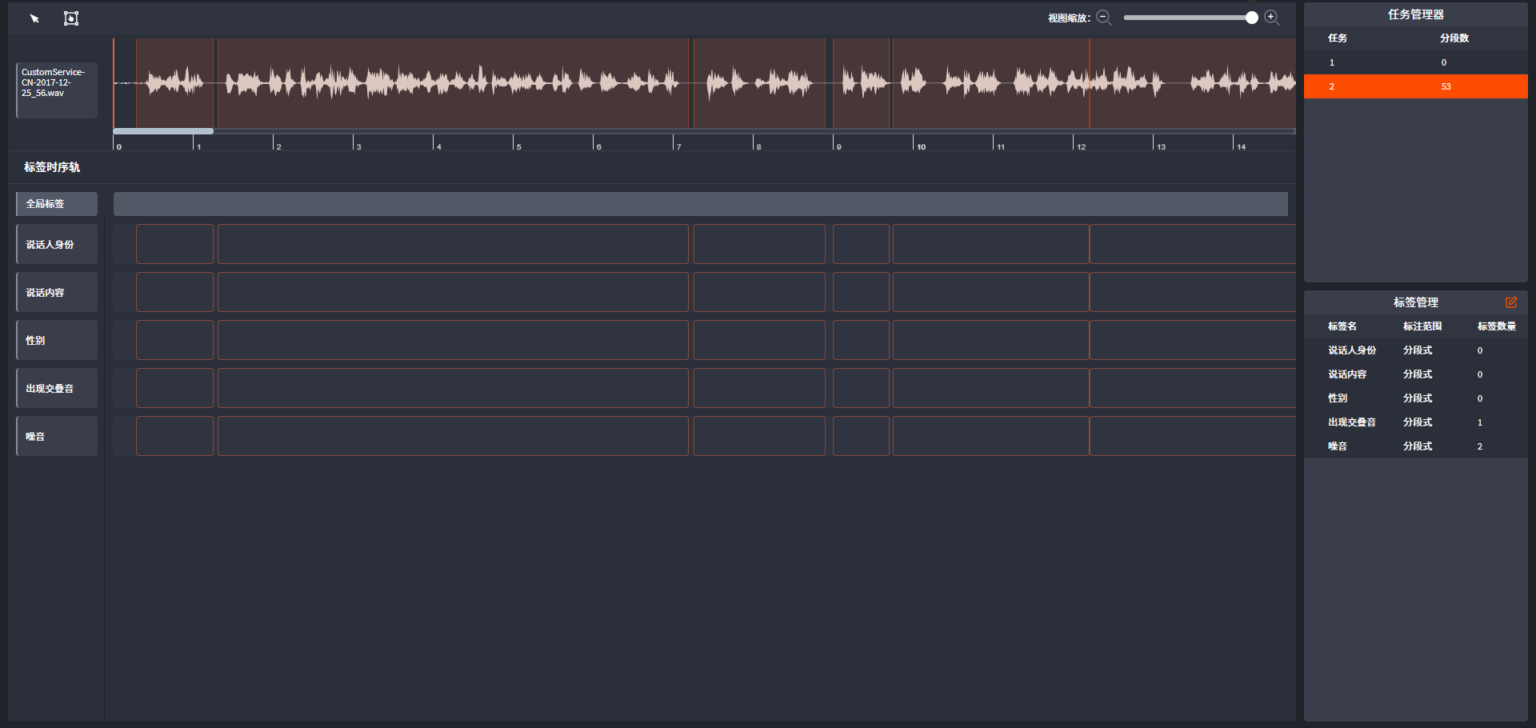
Task: Select task 1 row in task manager
Action: click(x=1415, y=62)
